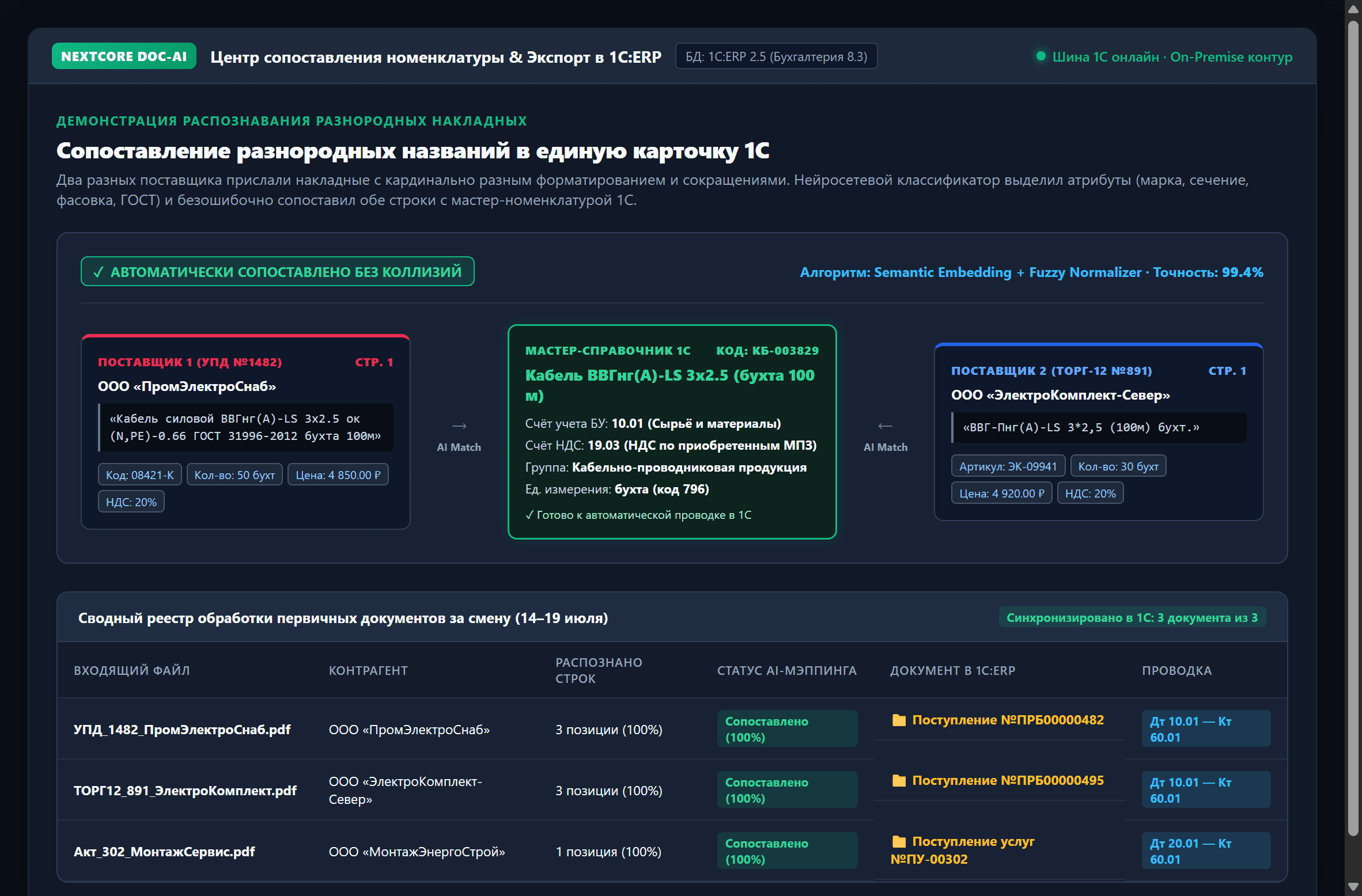Click folder icon beside Поступление №ПРБ00000495

[x=899, y=780]
